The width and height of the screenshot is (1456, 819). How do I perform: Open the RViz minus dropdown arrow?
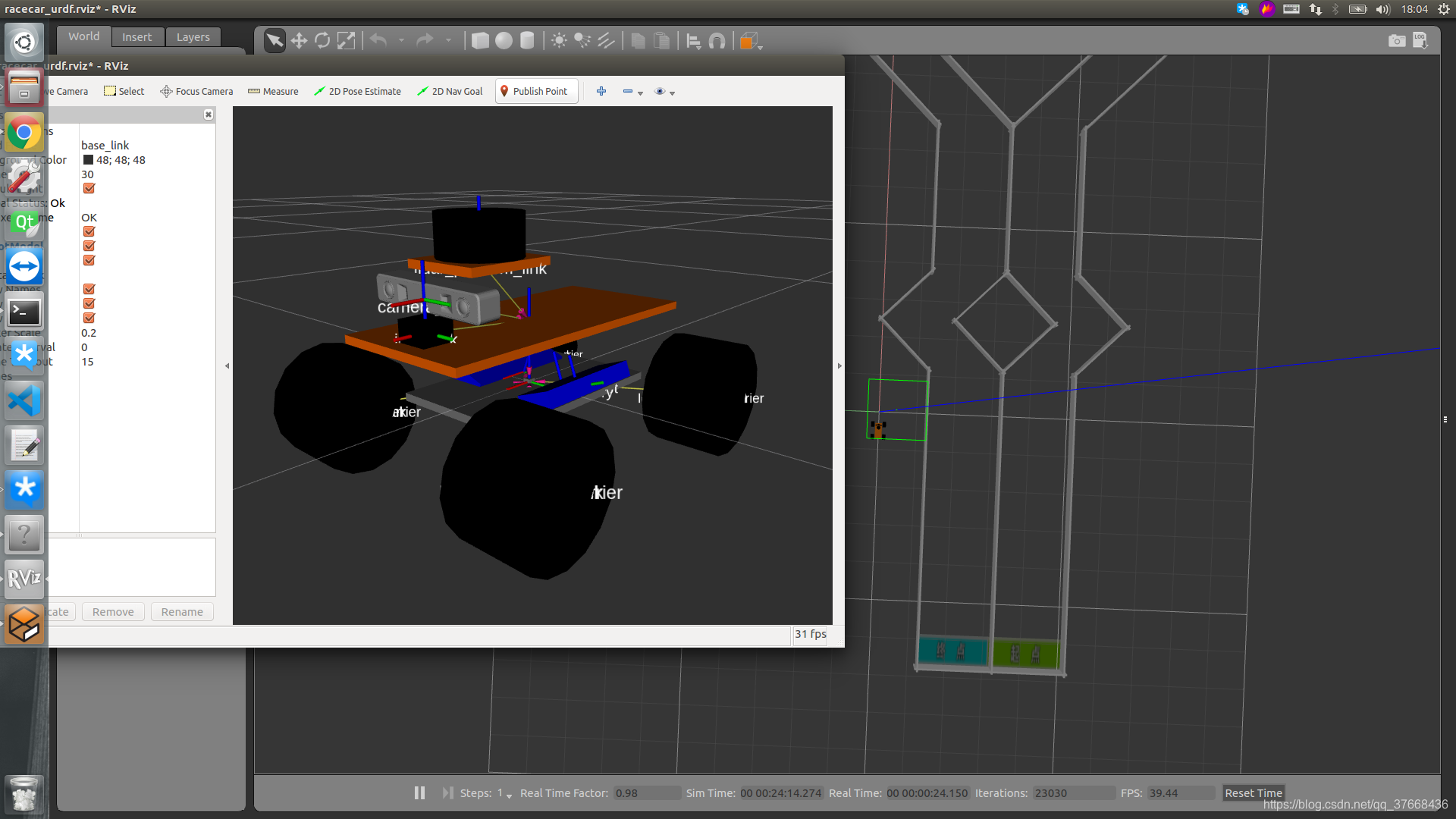pyautogui.click(x=641, y=93)
